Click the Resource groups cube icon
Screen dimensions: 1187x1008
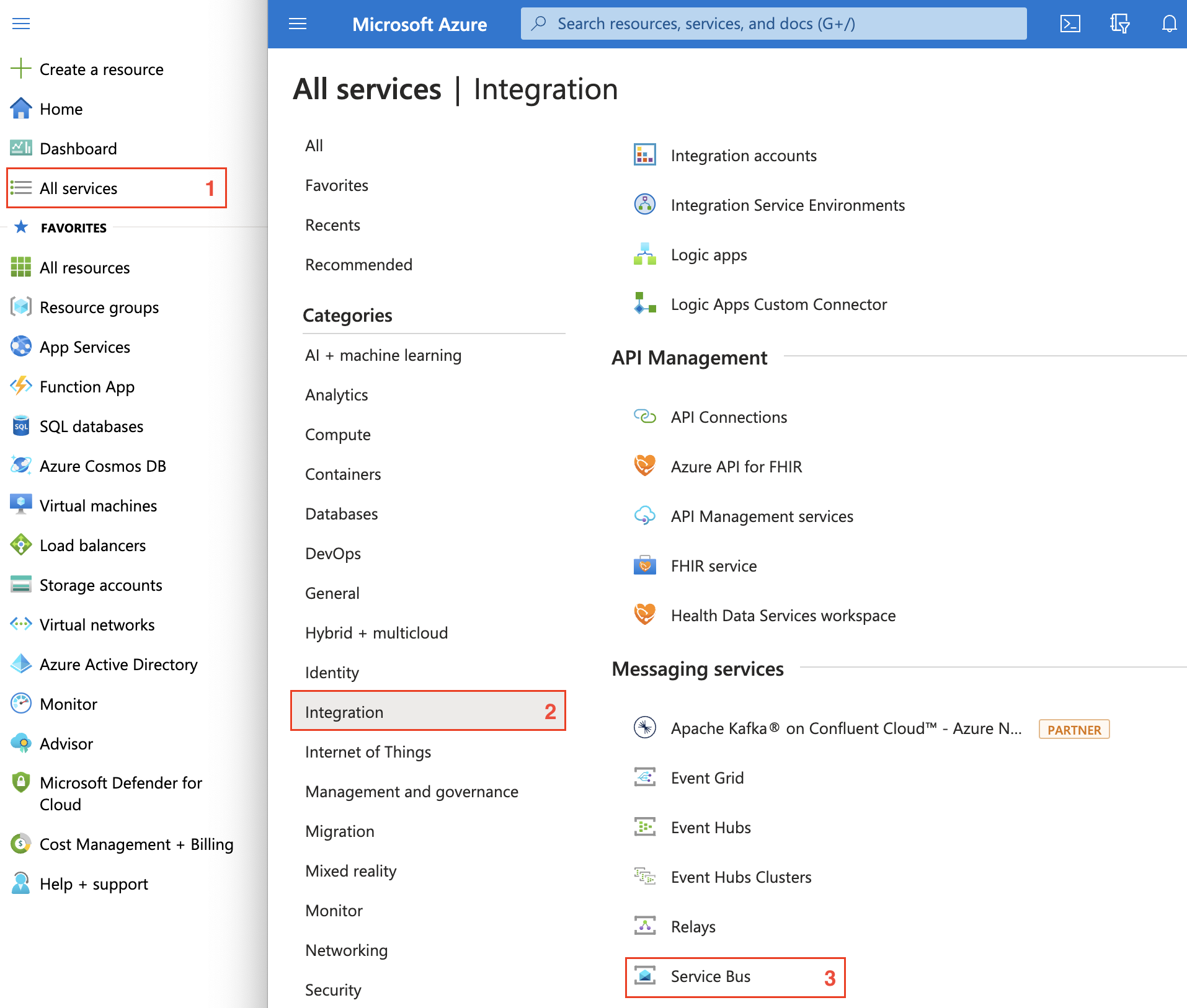[x=21, y=307]
